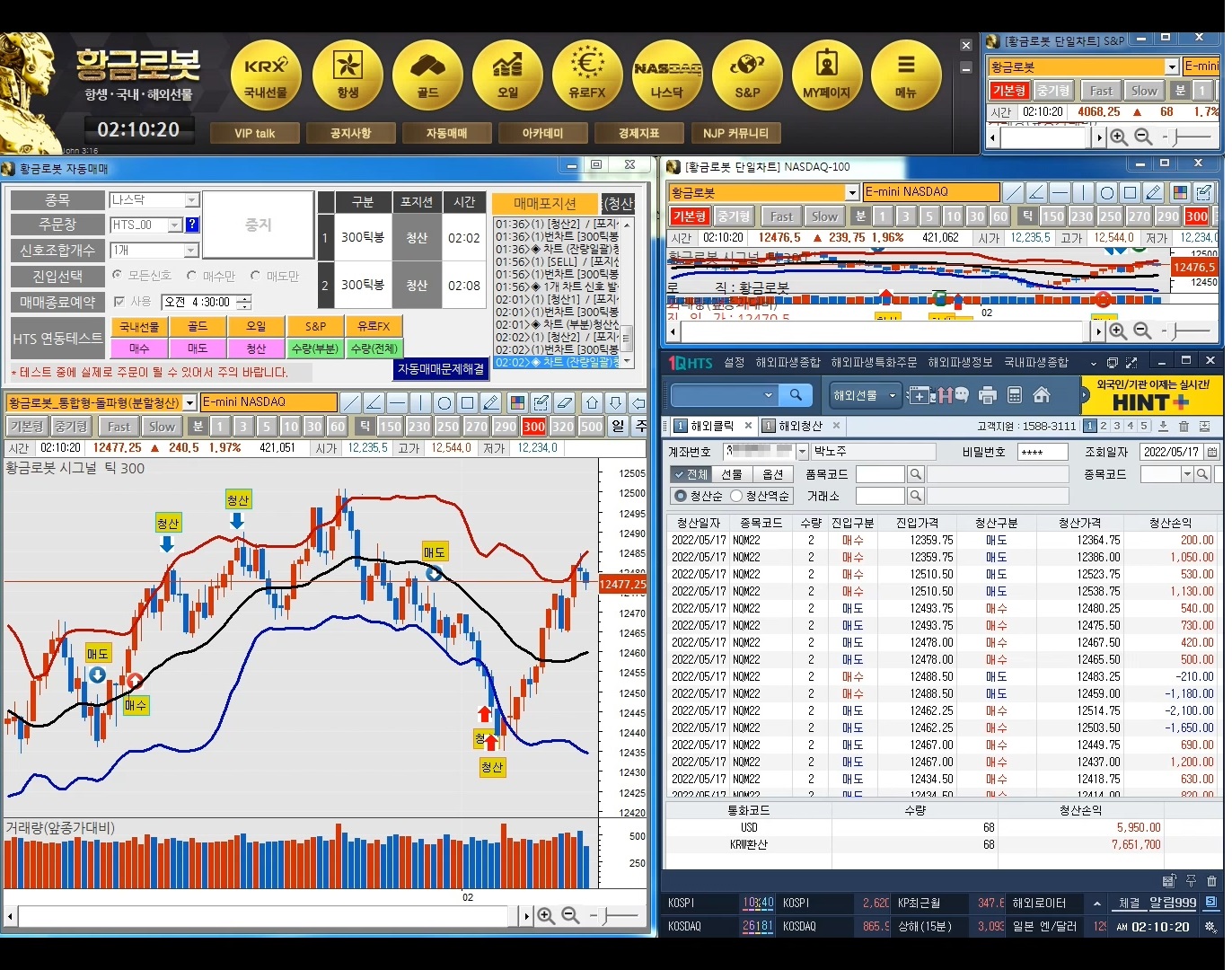
Task: Open the 유로FX euro icon
Action: [x=587, y=75]
